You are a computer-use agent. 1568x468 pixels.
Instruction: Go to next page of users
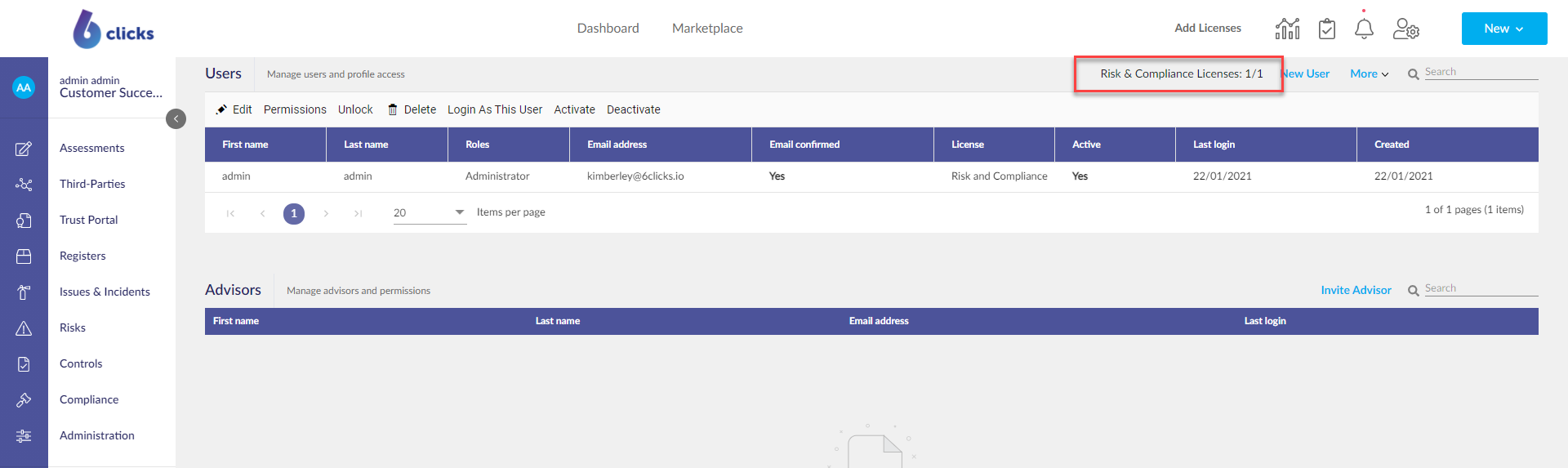[x=326, y=213]
